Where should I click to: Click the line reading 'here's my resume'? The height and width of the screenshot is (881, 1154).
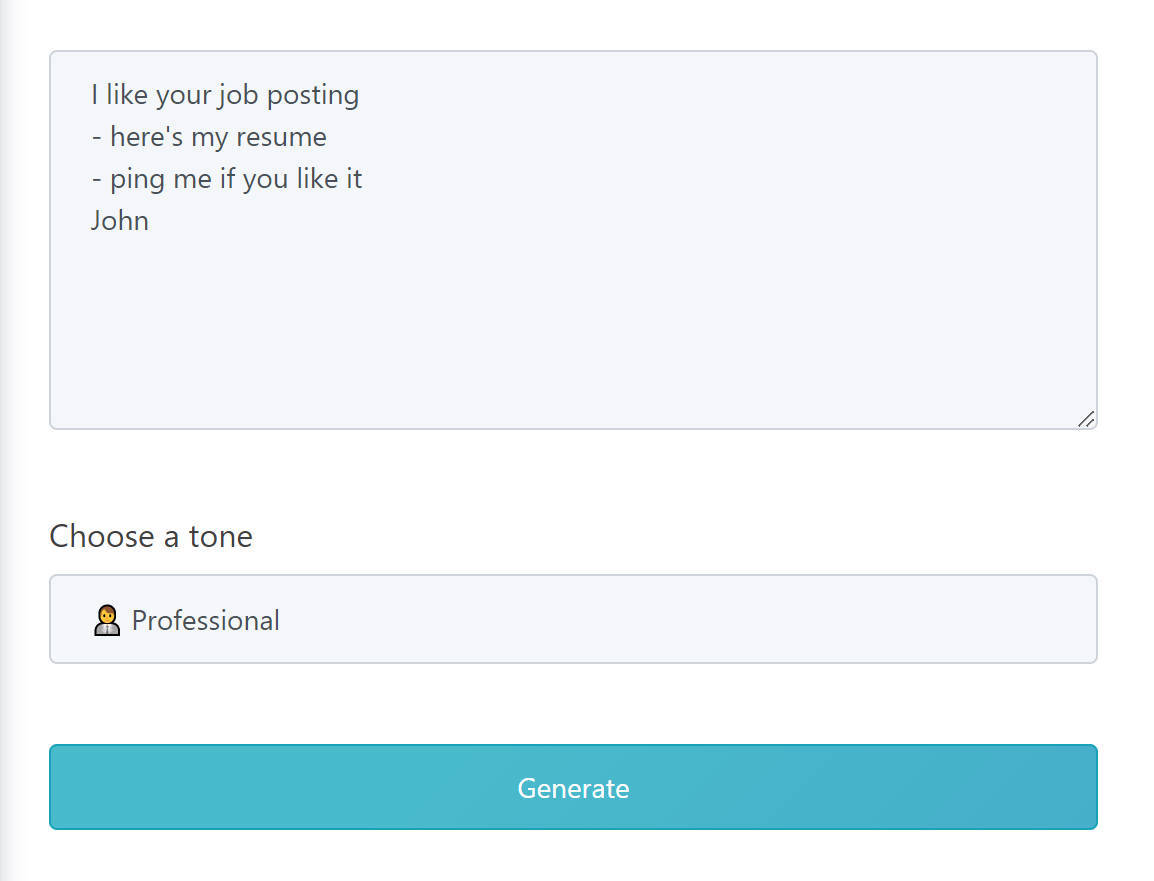(x=208, y=136)
